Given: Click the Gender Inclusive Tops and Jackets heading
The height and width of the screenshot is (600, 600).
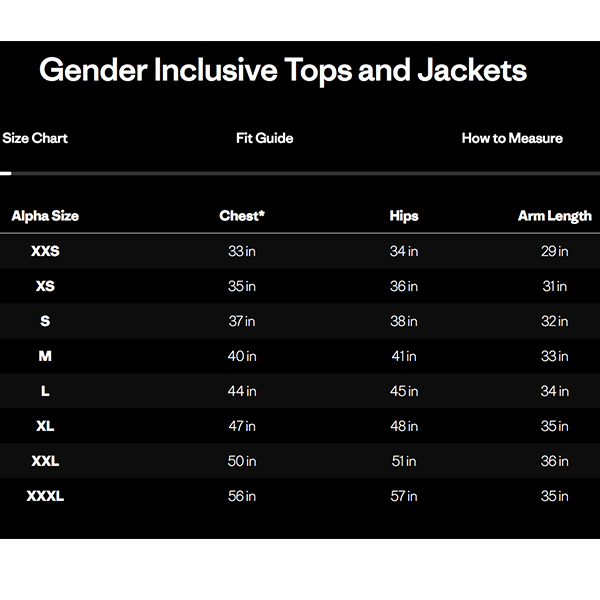Looking at the screenshot, I should (283, 70).
